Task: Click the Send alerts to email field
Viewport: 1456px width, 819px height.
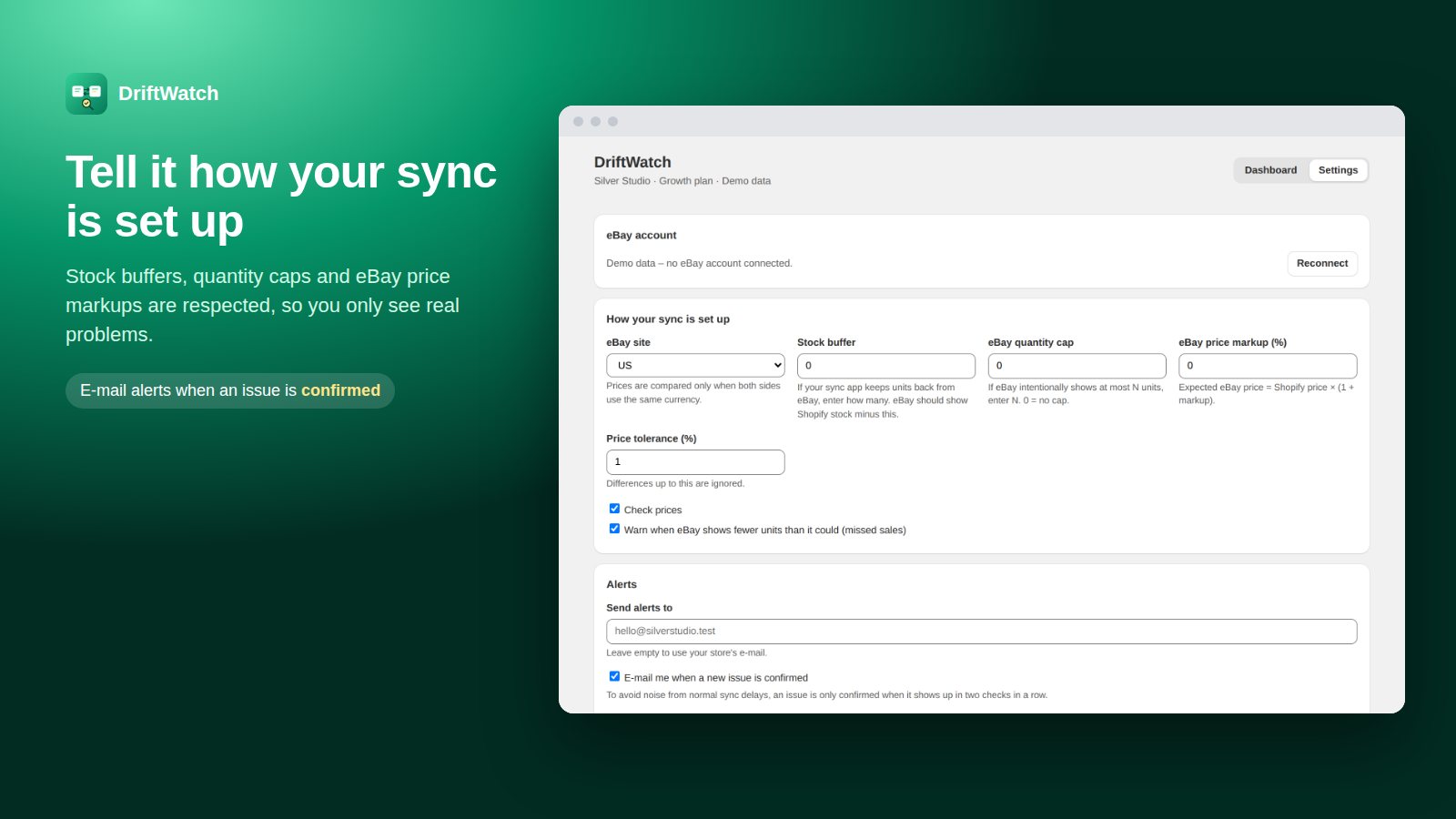Action: (982, 632)
